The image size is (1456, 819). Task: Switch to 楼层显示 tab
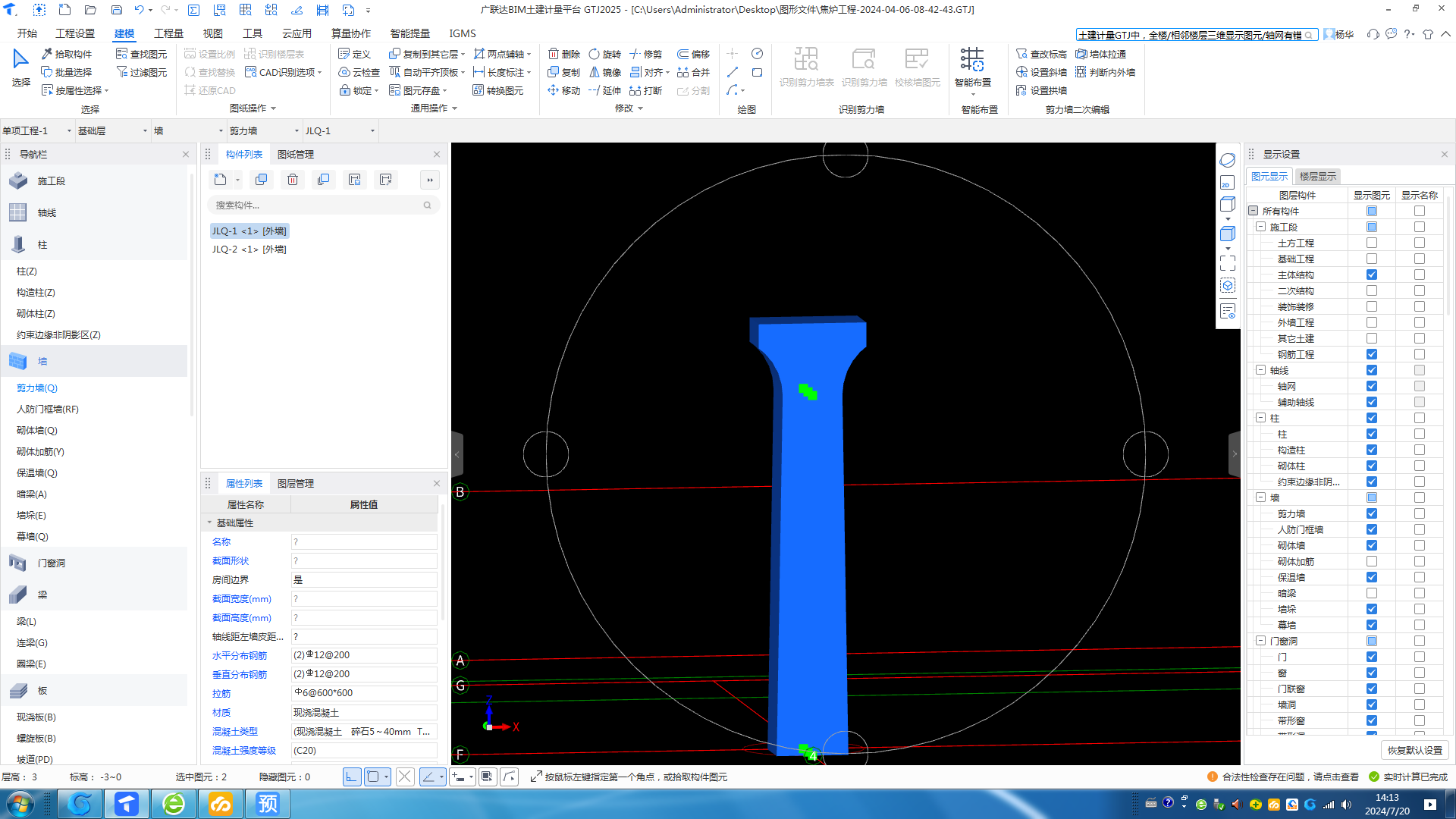point(1317,176)
